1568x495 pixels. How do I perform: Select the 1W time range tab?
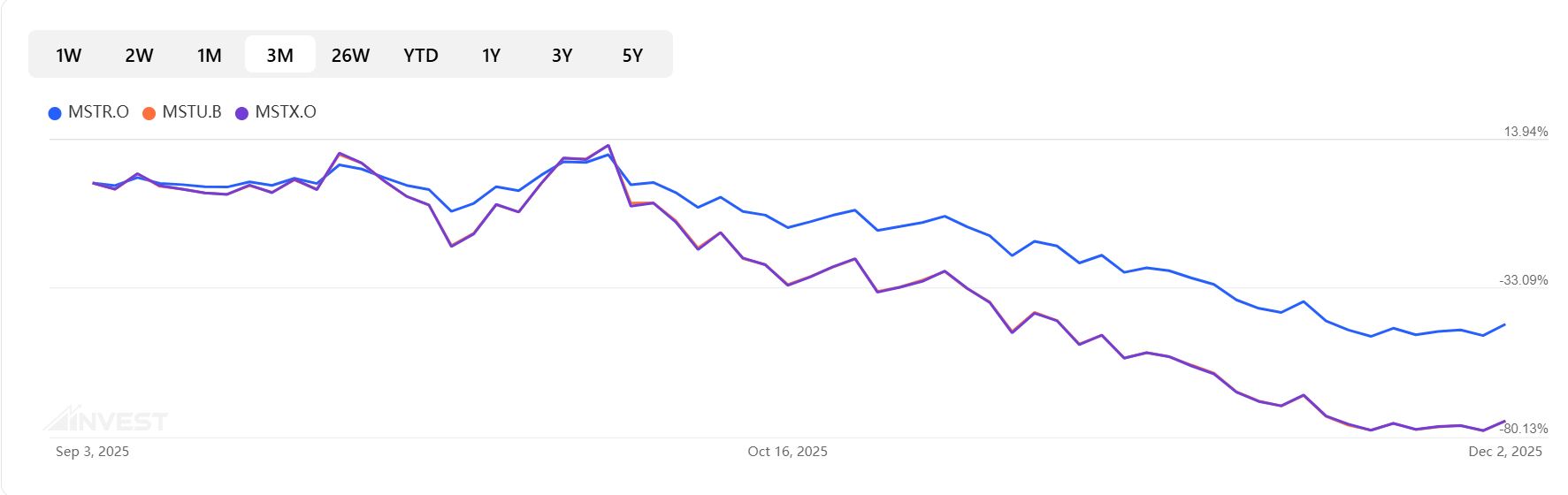coord(68,55)
